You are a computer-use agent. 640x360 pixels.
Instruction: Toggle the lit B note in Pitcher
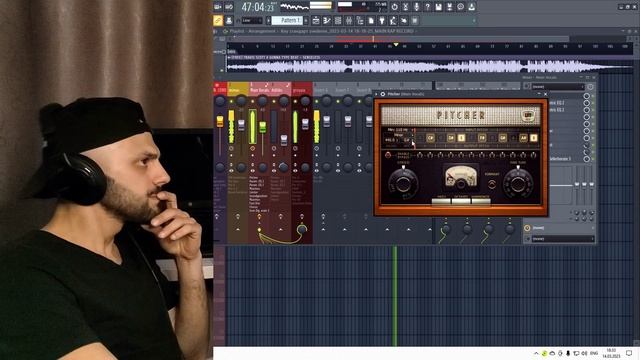point(533,138)
